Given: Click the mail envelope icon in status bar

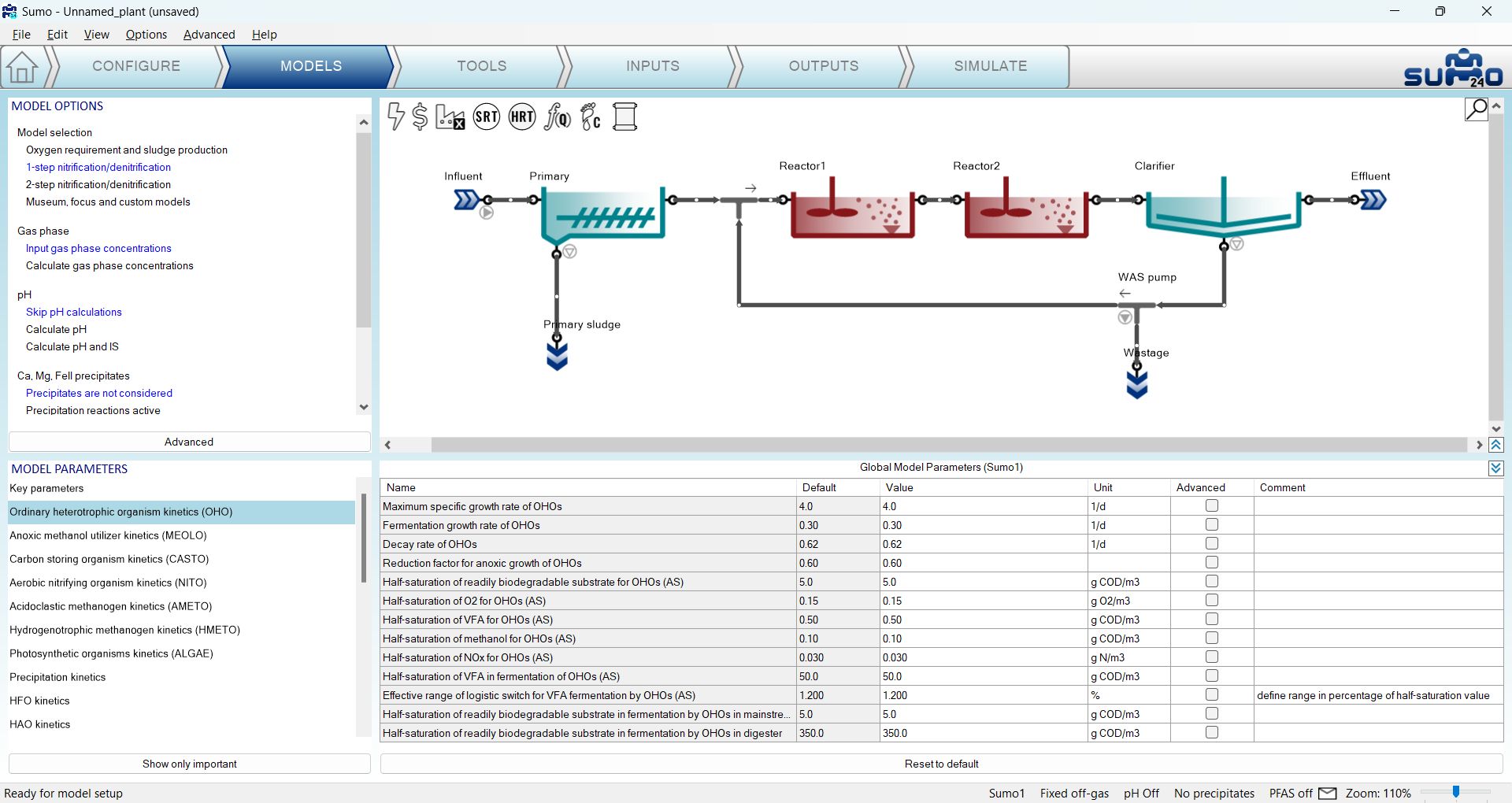Looking at the screenshot, I should point(1328,794).
